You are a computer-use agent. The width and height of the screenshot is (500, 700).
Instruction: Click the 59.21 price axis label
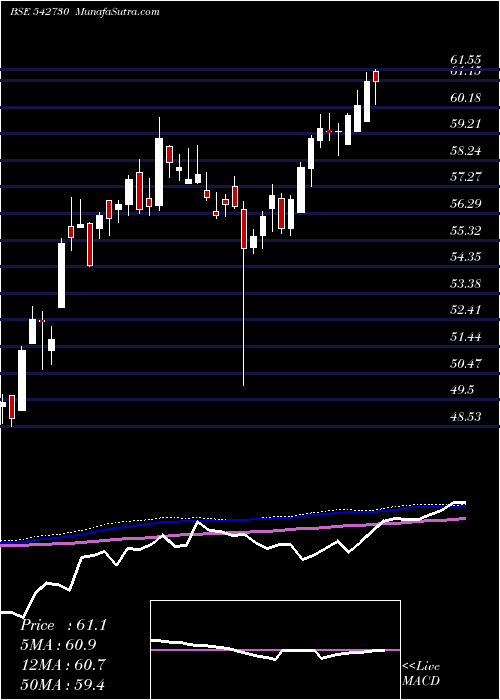(466, 124)
